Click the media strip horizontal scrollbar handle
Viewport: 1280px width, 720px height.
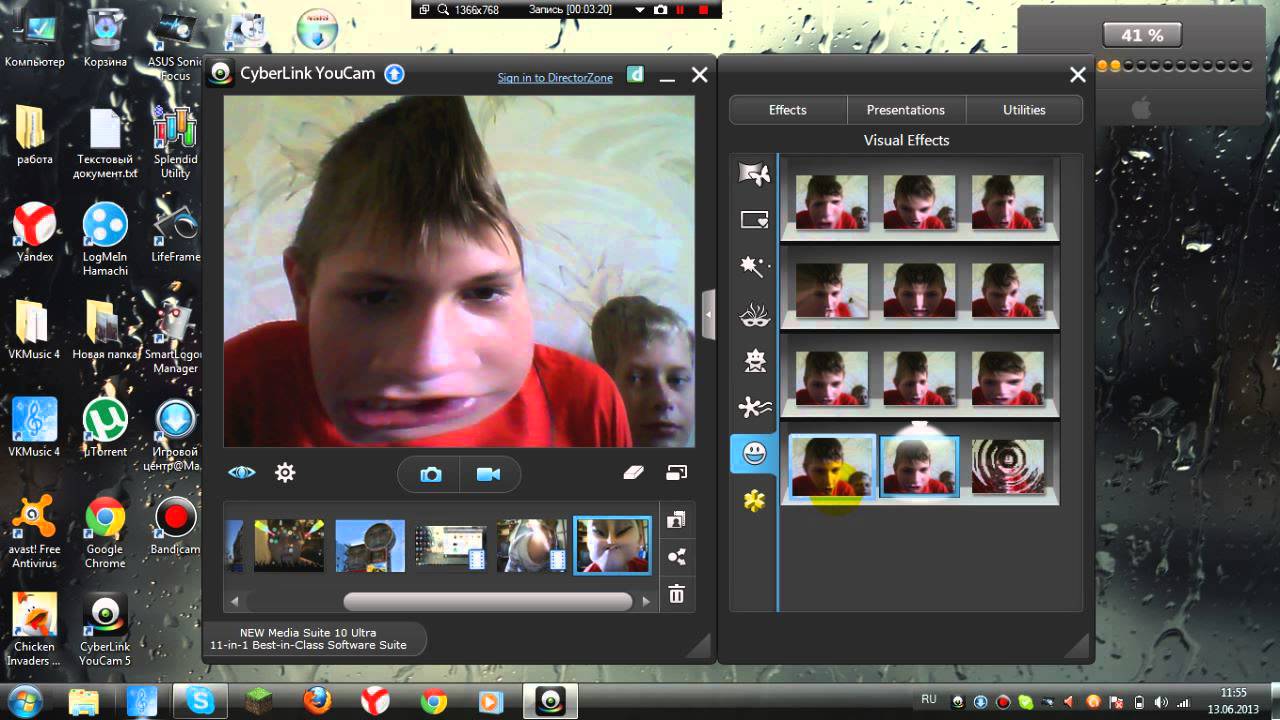488,601
